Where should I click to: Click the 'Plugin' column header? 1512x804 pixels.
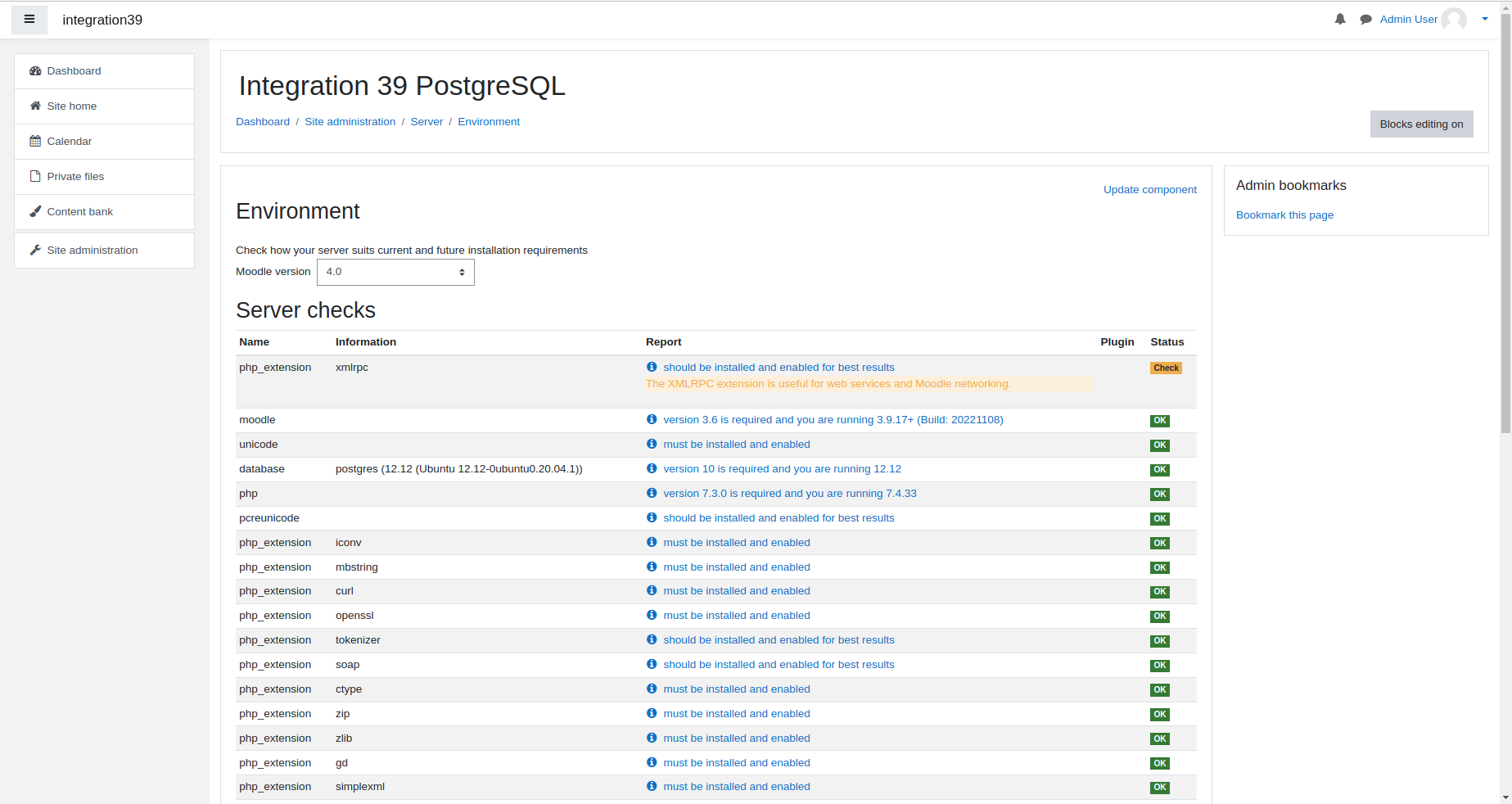pos(1117,342)
